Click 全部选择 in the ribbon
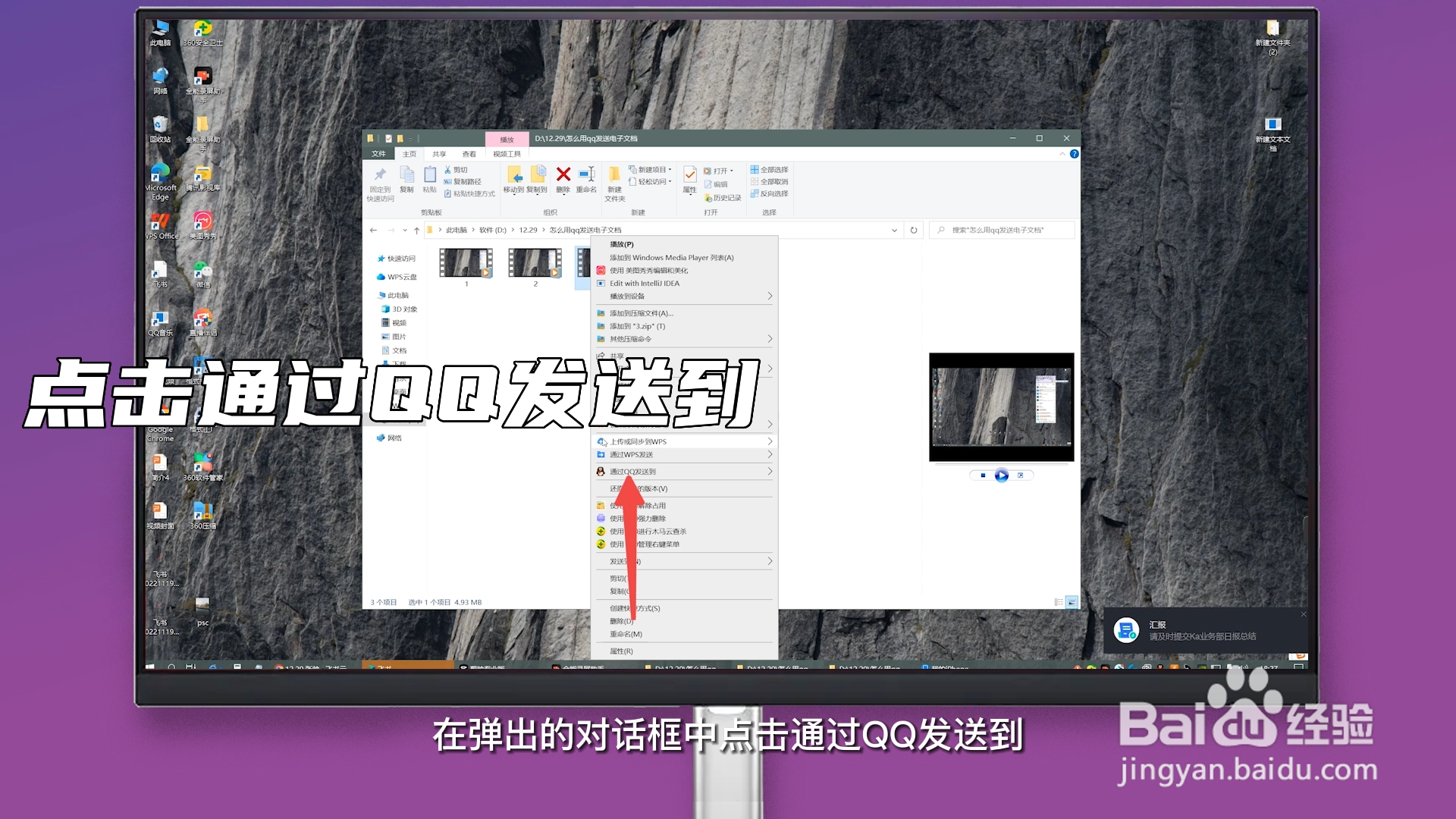Viewport: 1456px width, 819px height. (x=770, y=170)
